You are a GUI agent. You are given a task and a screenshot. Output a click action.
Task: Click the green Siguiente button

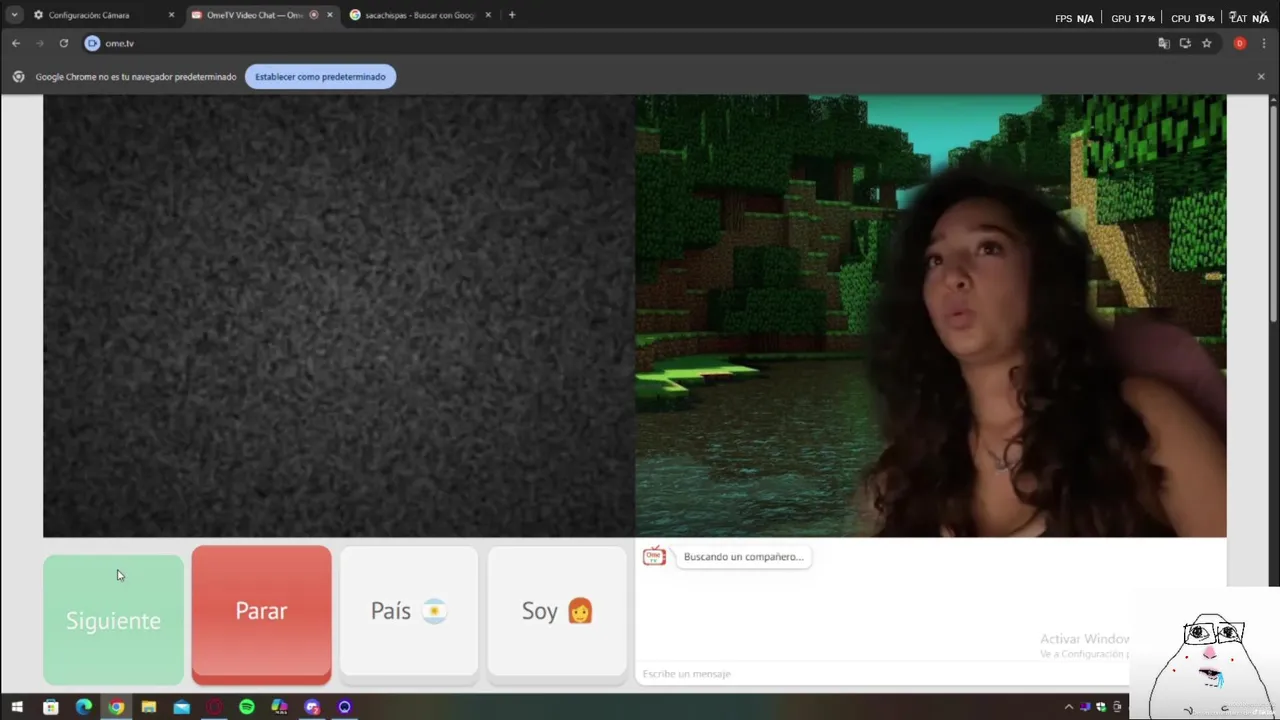(x=113, y=620)
